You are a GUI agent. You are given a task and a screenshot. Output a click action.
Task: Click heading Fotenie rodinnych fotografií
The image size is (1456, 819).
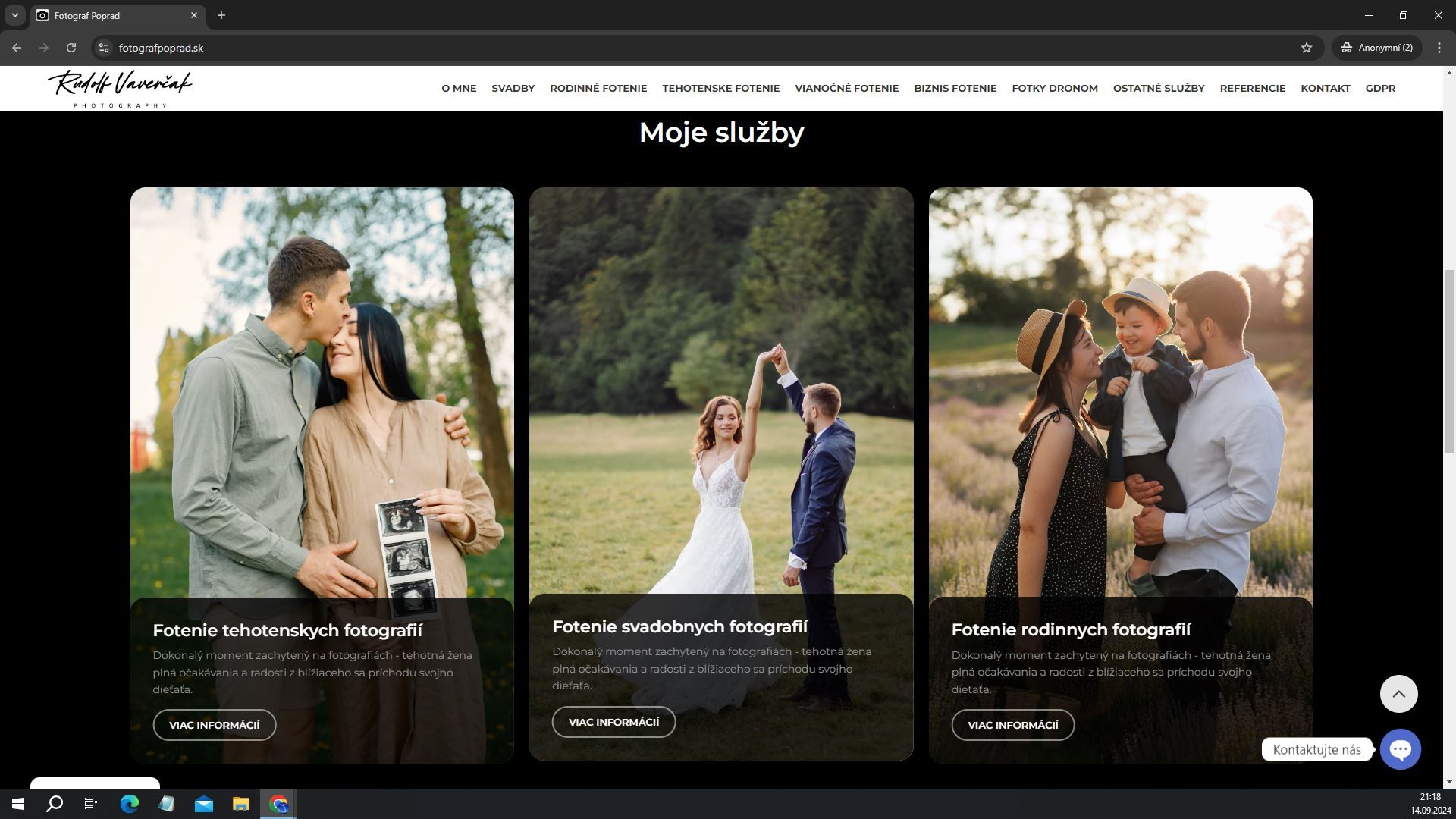(x=1071, y=629)
